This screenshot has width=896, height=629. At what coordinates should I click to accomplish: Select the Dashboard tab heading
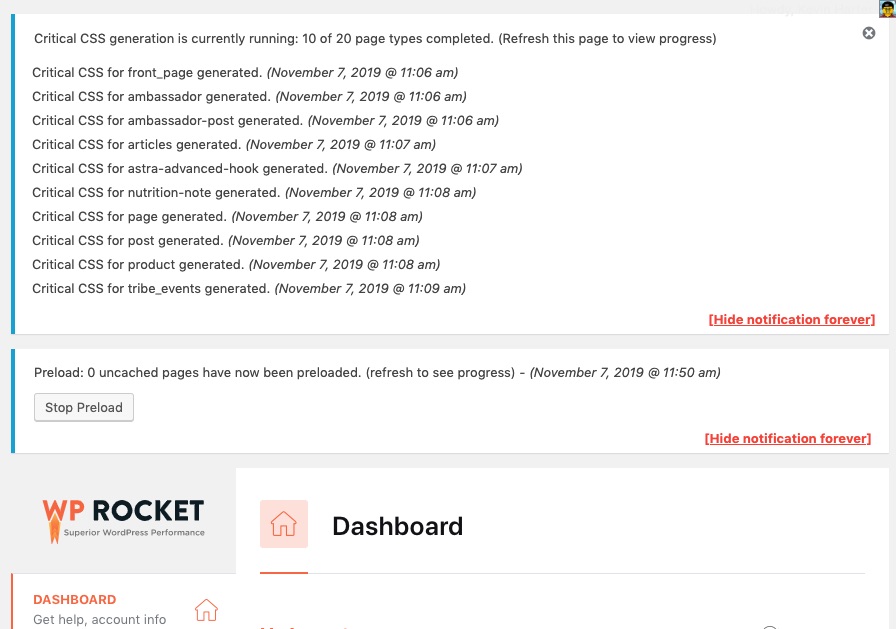397,526
